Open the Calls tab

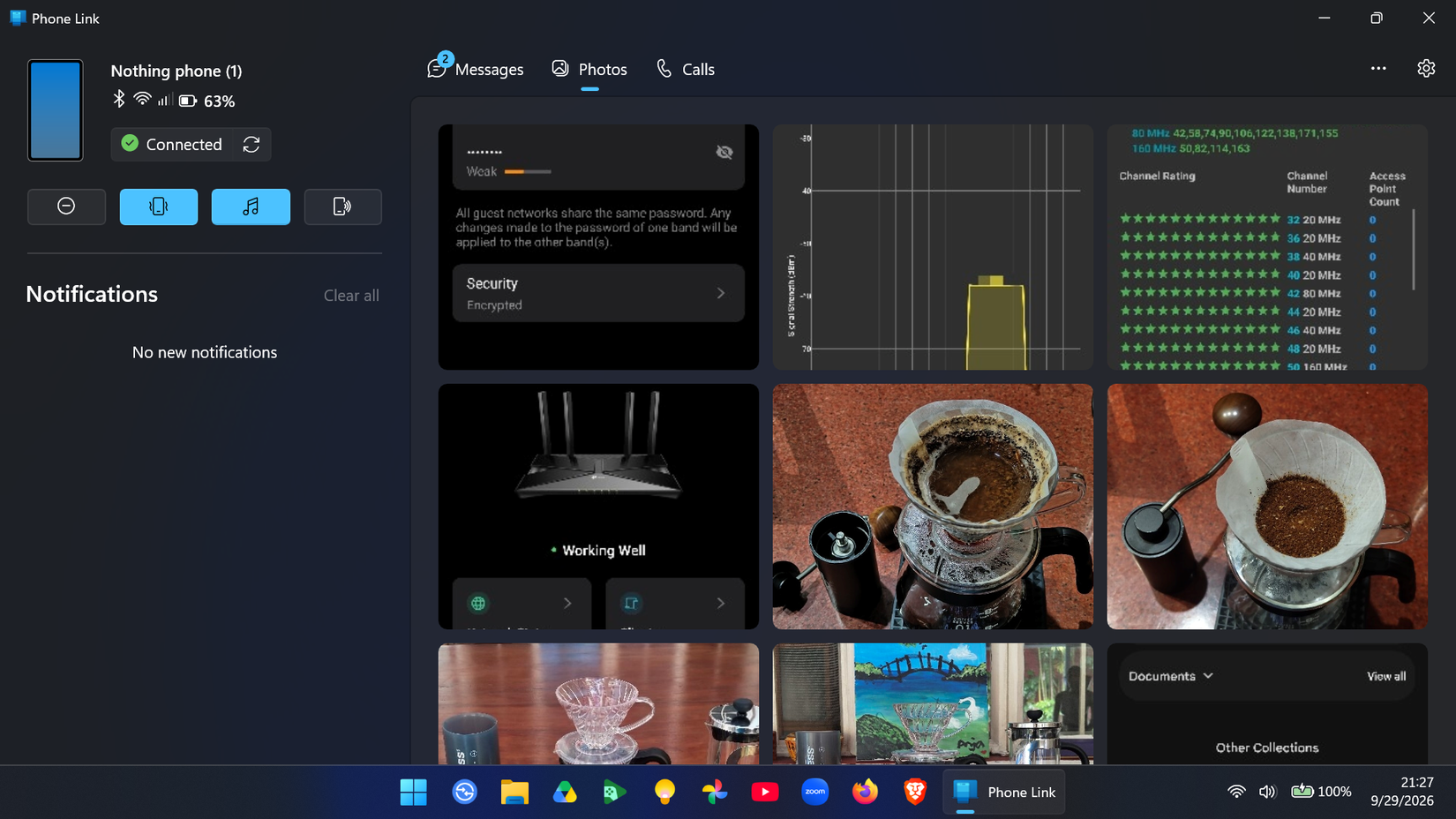(x=686, y=69)
